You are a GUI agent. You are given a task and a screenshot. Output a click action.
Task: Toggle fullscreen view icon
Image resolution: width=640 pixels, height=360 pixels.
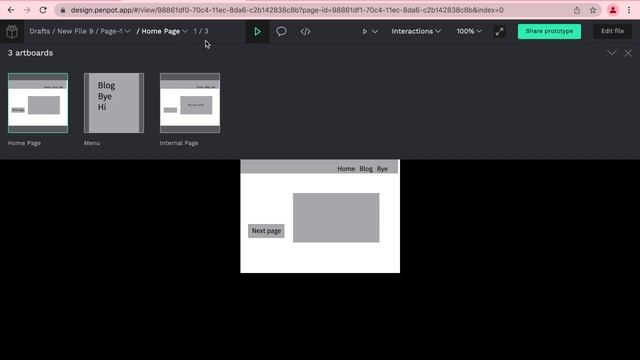pos(499,31)
